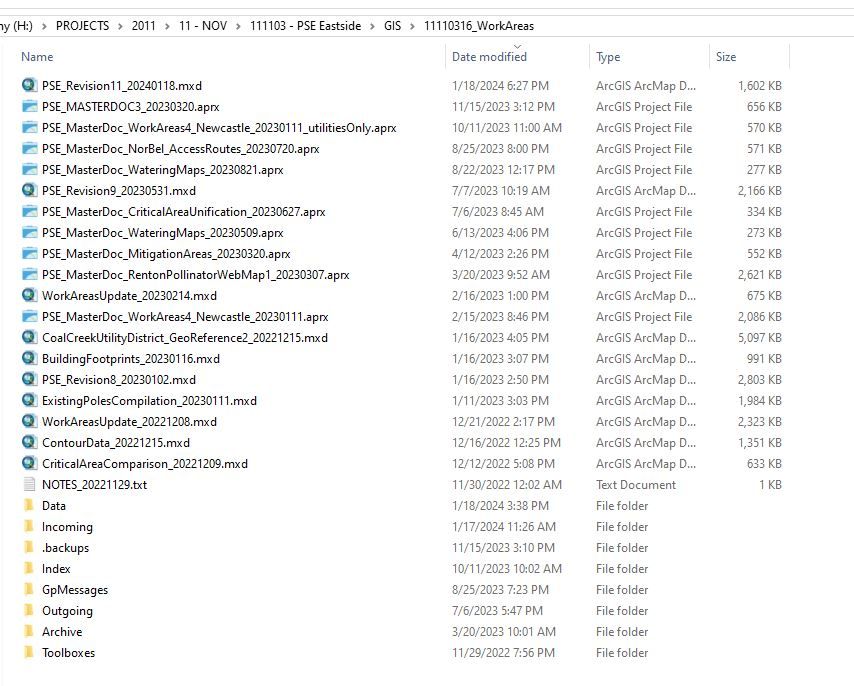Select the BuildingFootprints_20230116.mxd icon

(29, 358)
